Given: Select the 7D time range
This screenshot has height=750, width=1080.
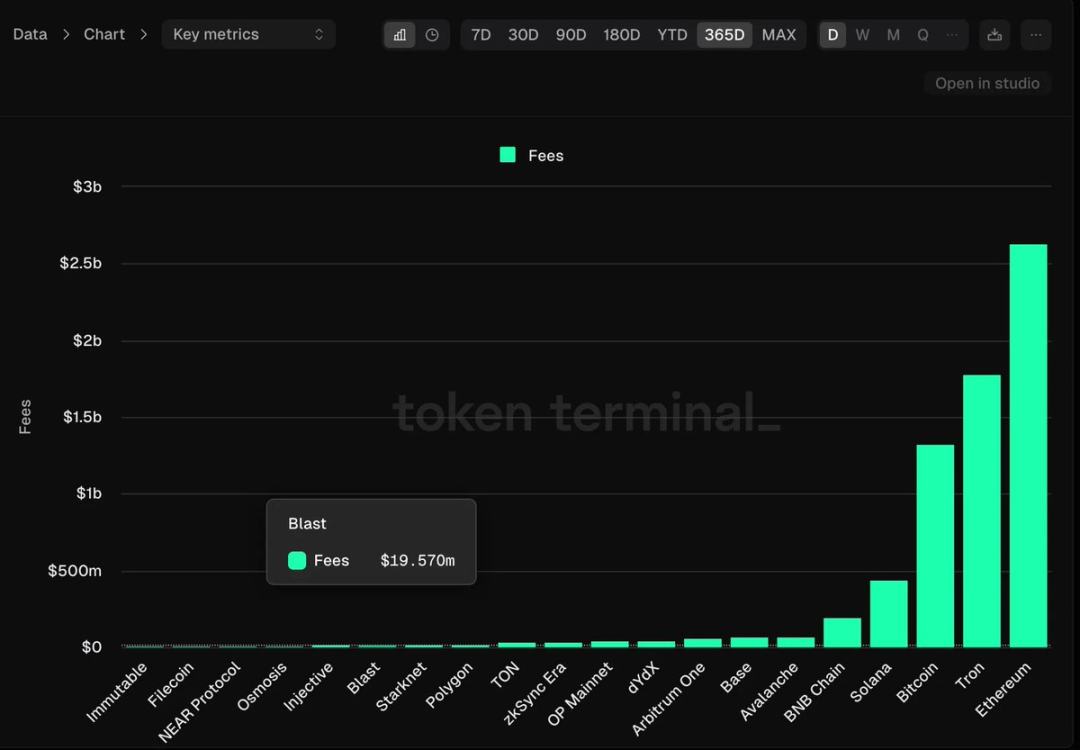Looking at the screenshot, I should point(481,35).
